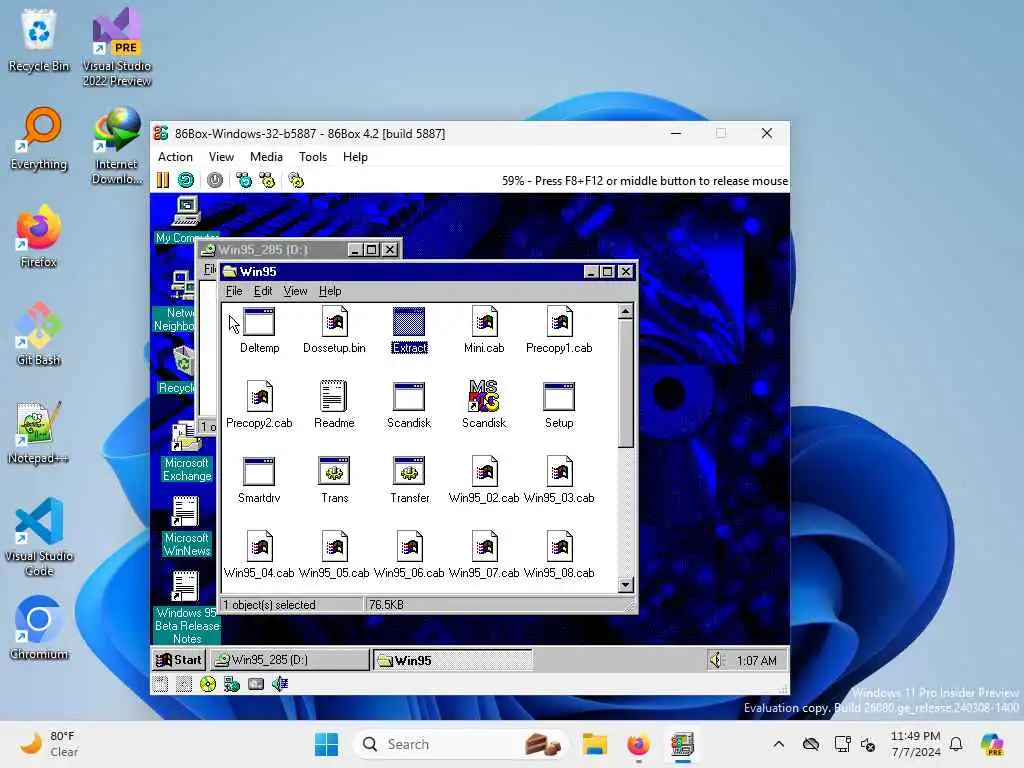
Task: Select the Trans file icon
Action: pyautogui.click(x=334, y=480)
